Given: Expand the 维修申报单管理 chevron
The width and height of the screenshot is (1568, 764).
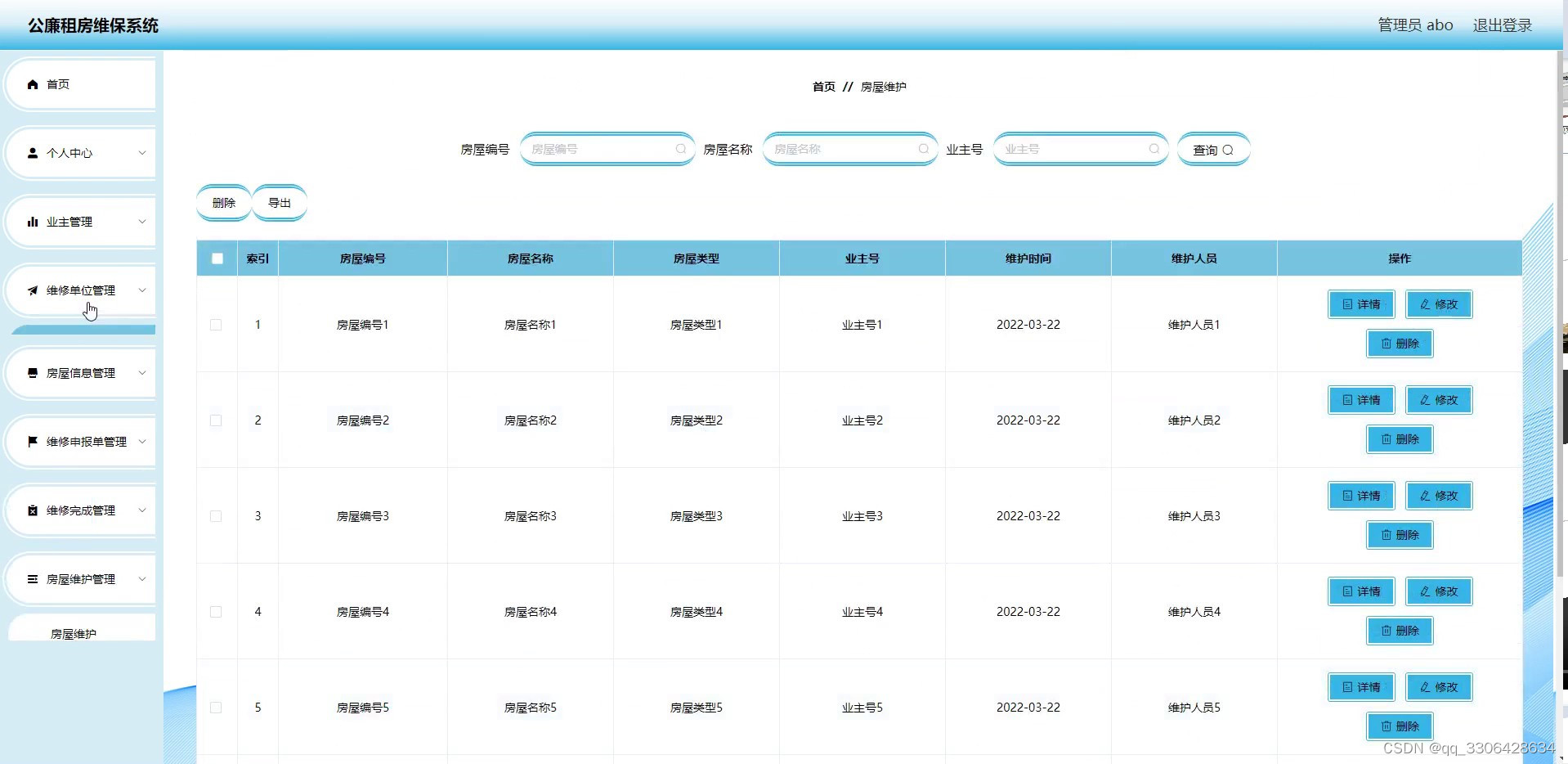Looking at the screenshot, I should (142, 442).
